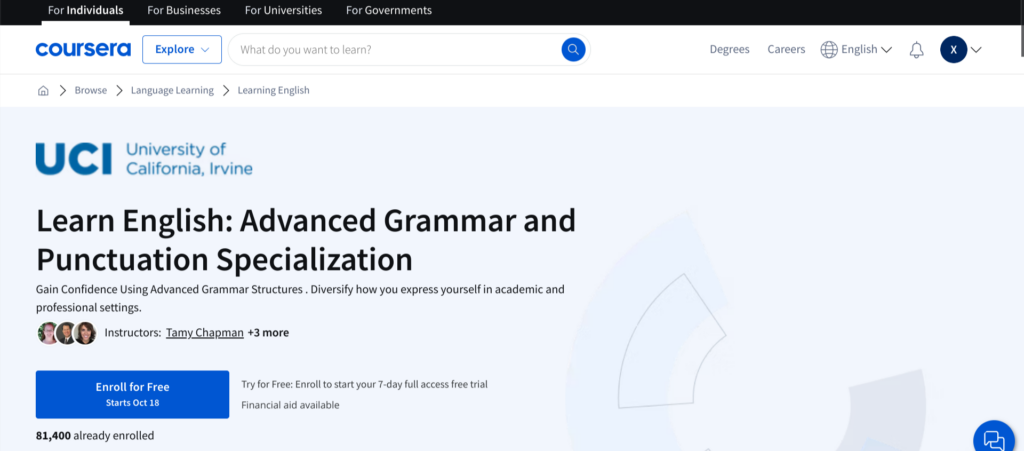
Task: Click the blue search magnifier button
Action: click(x=573, y=49)
